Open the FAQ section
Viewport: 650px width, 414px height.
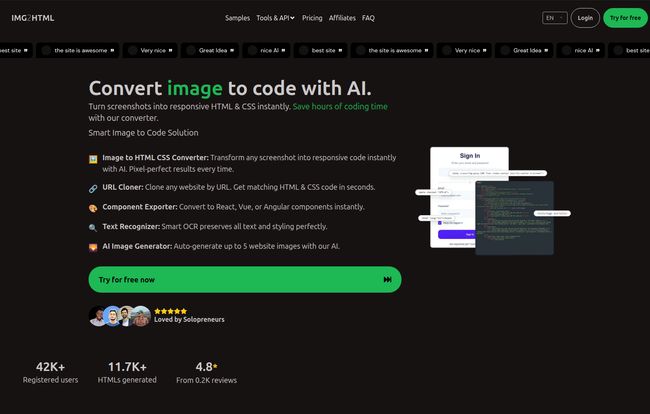(x=368, y=18)
